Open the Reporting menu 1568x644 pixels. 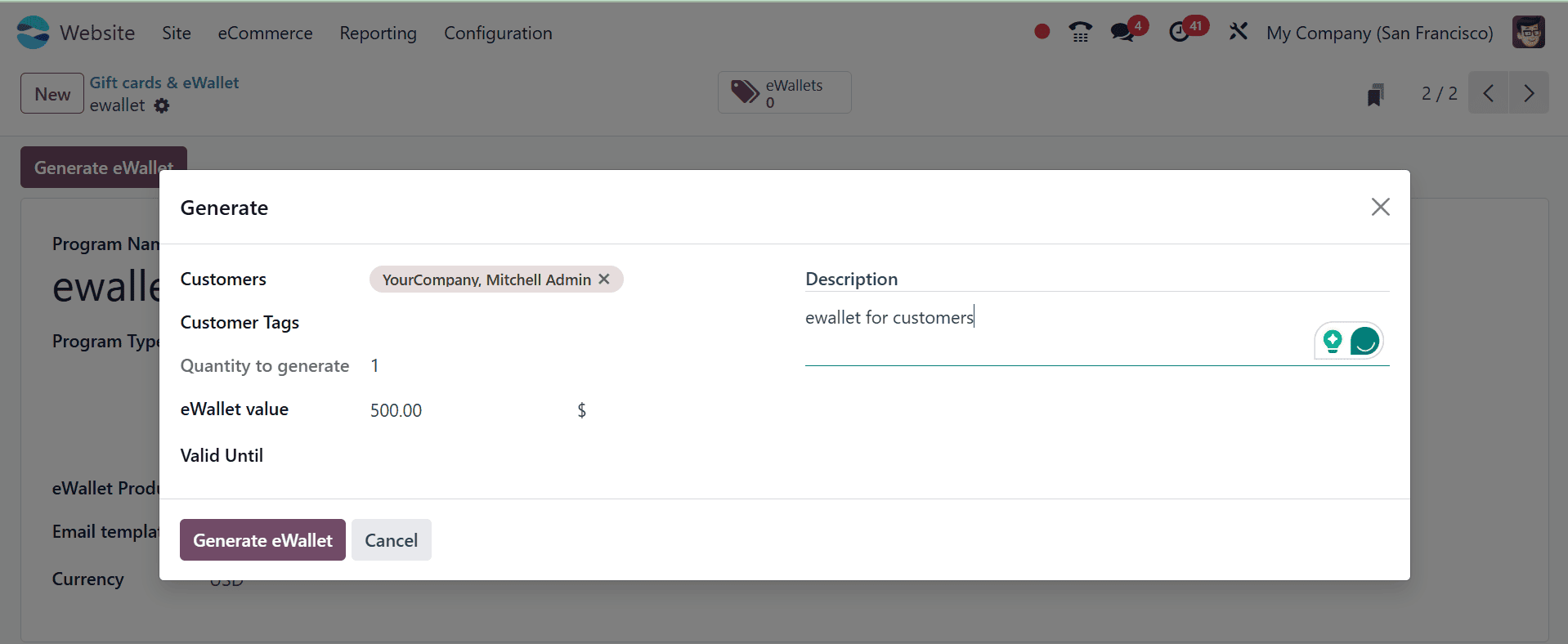point(378,33)
